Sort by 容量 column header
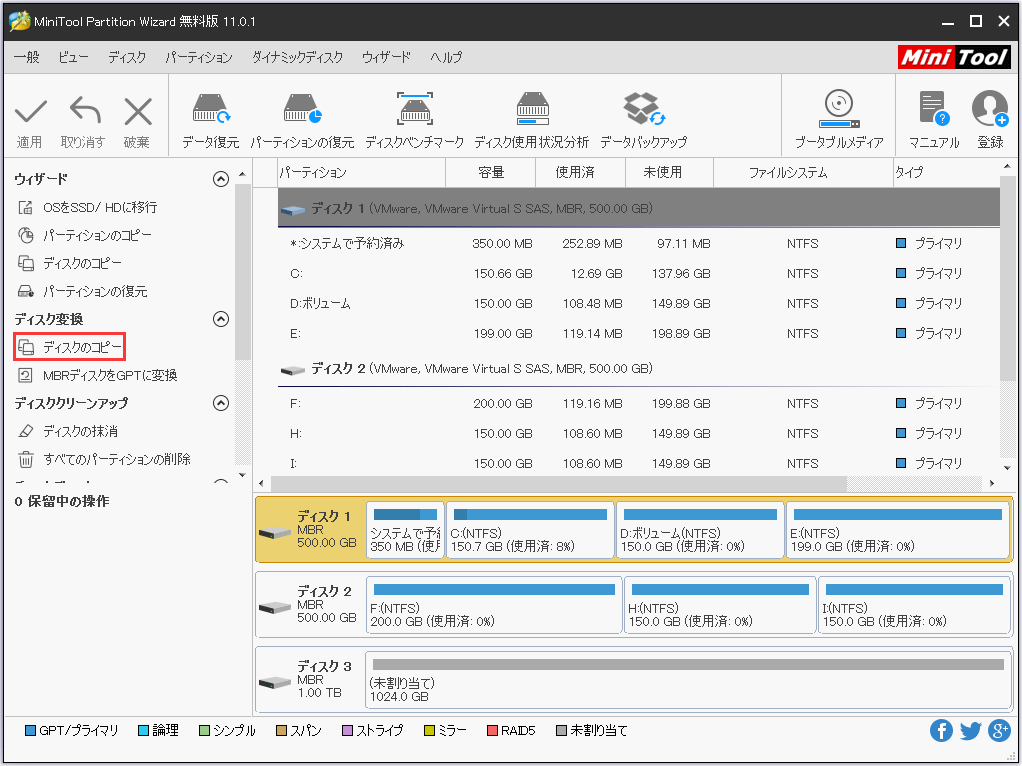Screen dimensions: 1022x766 [491, 173]
